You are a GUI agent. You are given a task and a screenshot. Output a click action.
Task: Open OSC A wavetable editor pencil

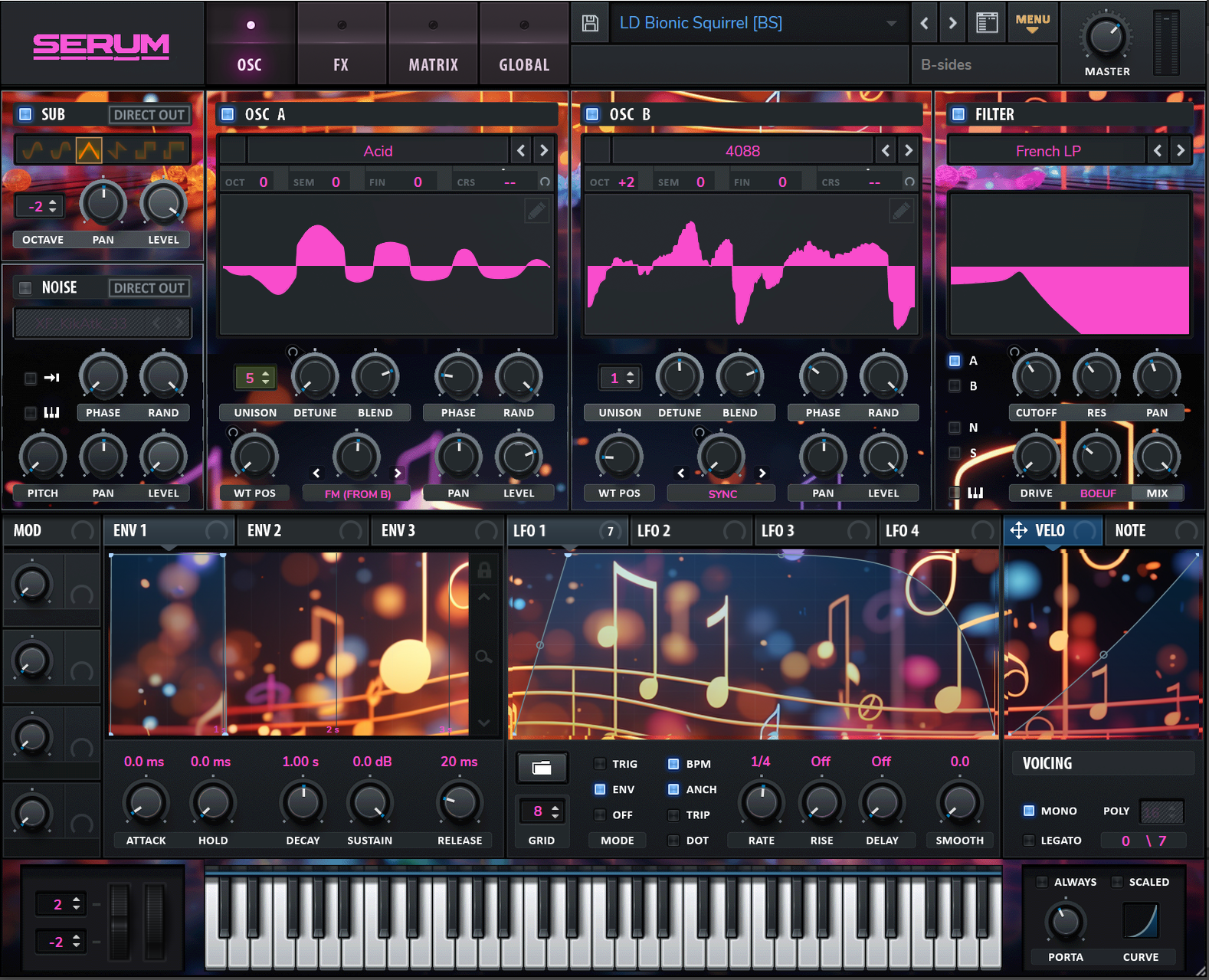(x=536, y=210)
